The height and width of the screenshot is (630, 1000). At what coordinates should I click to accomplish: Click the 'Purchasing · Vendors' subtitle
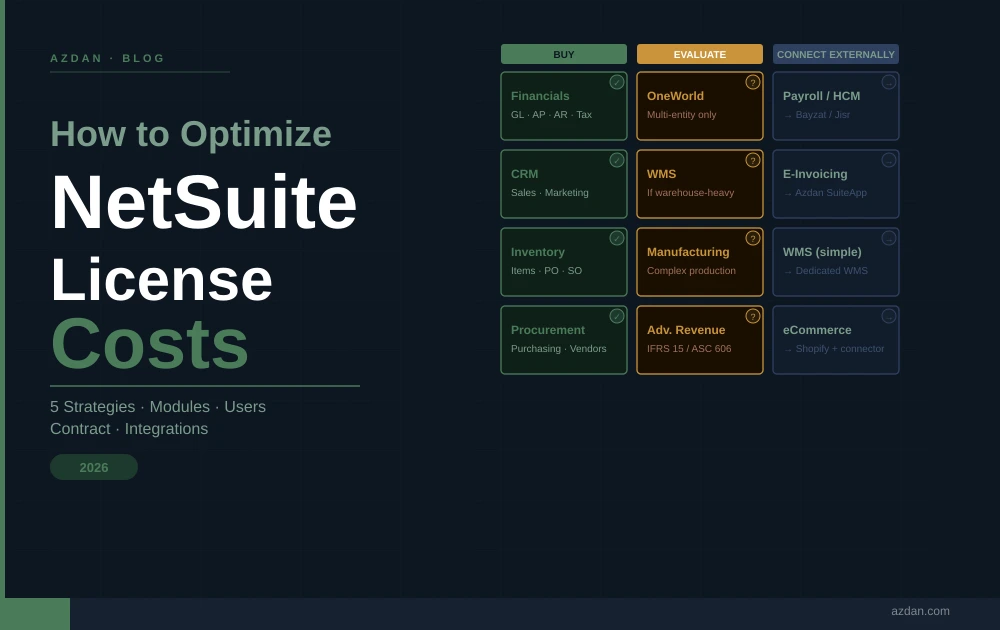[559, 349]
